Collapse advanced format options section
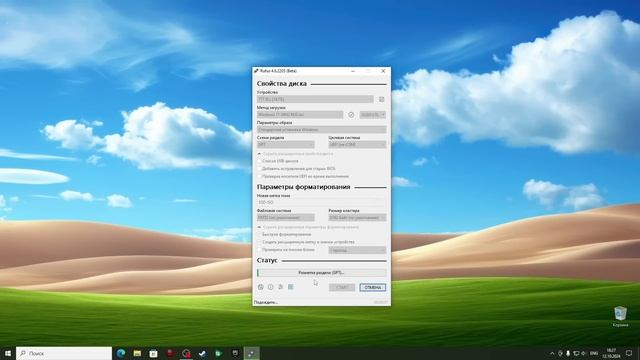This screenshot has height=360, width=640. tap(308, 227)
